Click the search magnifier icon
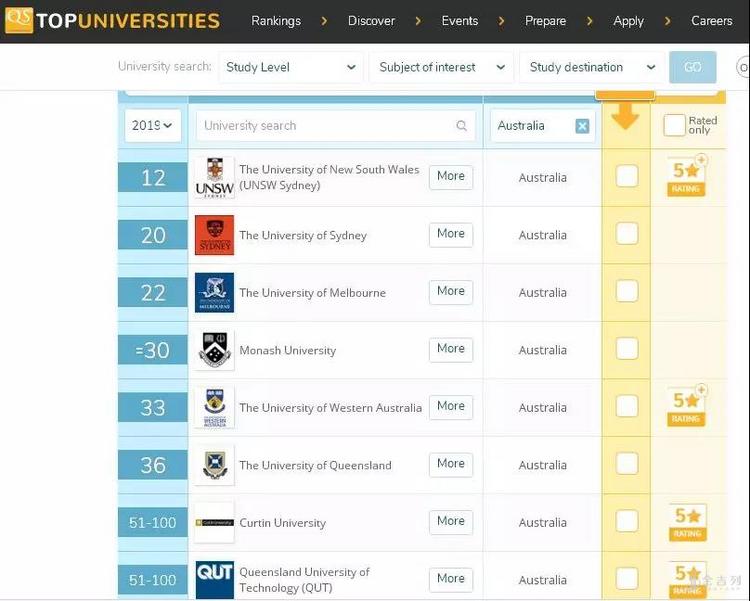This screenshot has width=750, height=601. coord(461,126)
